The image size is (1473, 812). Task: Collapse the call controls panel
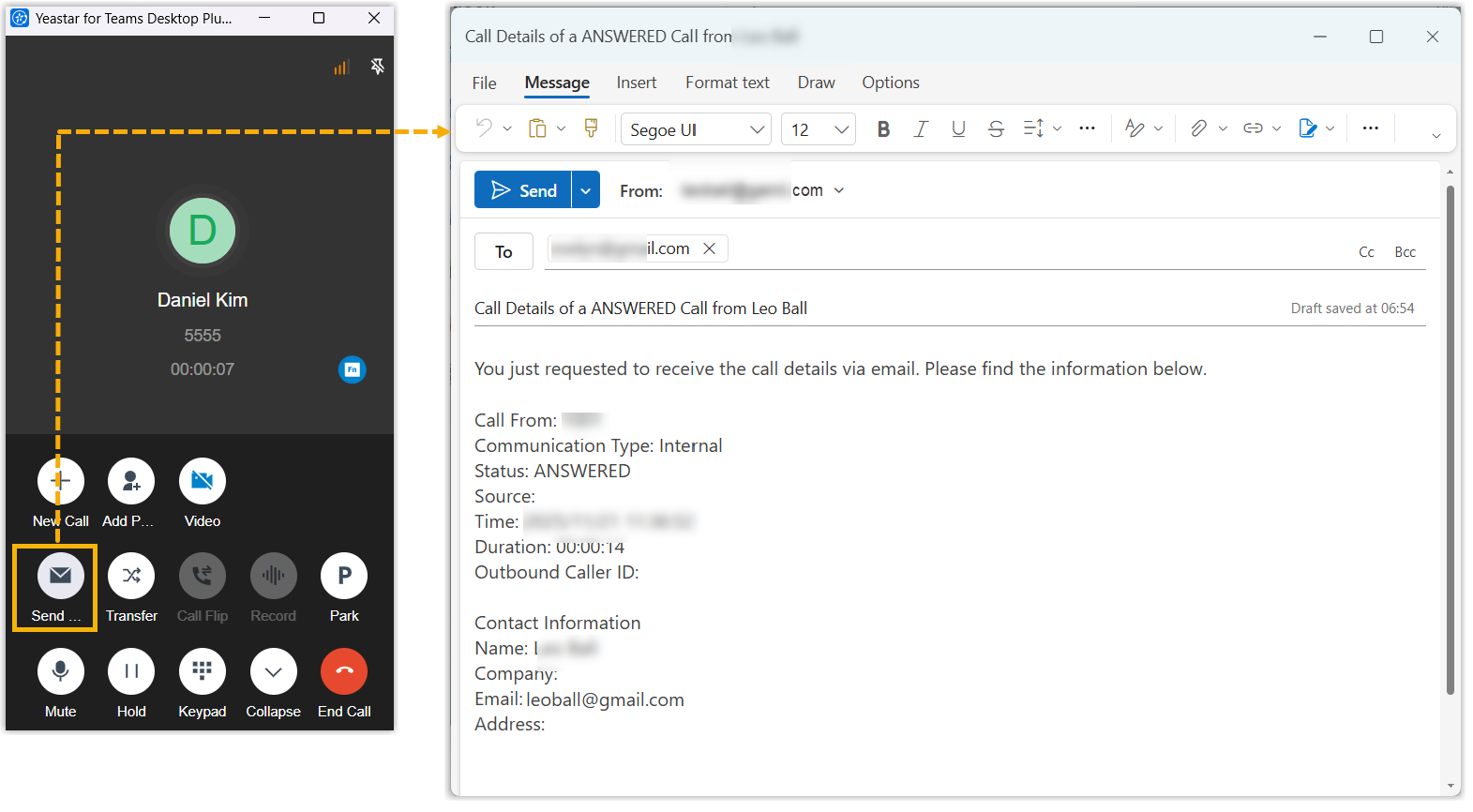coord(273,671)
